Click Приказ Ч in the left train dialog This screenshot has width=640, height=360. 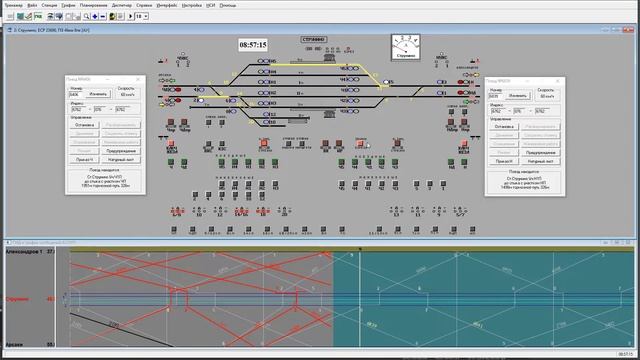point(84,160)
